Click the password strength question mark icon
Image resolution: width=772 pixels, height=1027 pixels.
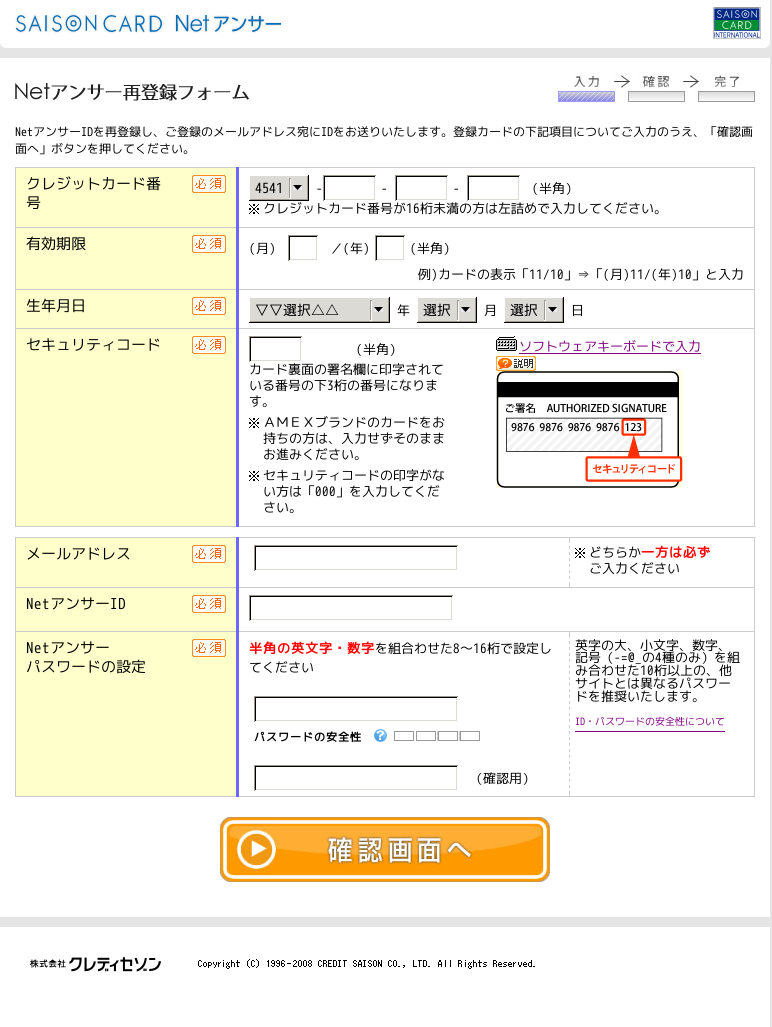click(x=380, y=736)
